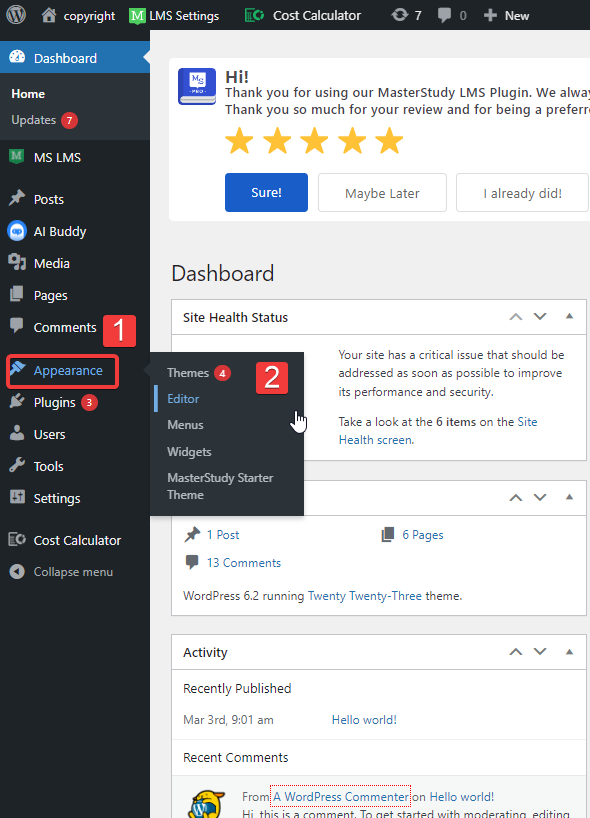
Task: Click the Dashboard gauge icon in sidebar
Action: [17, 57]
